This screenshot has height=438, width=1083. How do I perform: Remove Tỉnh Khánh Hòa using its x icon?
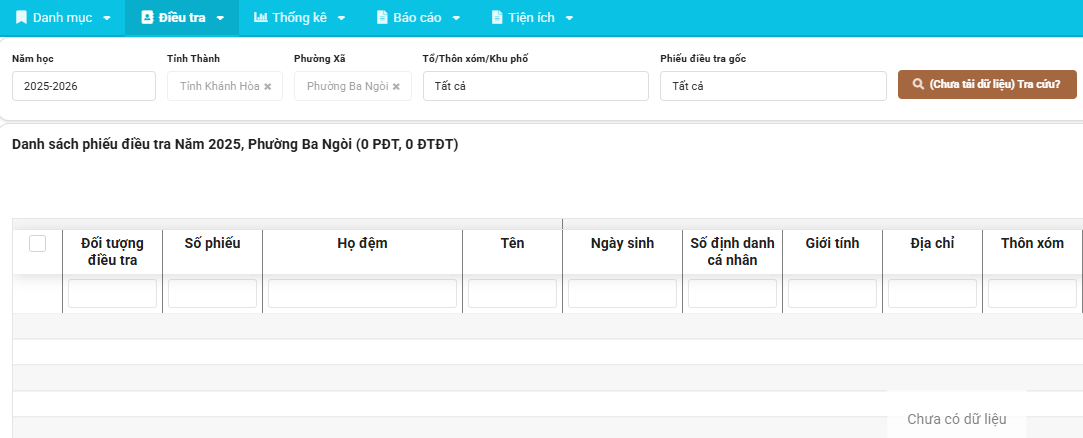[x=268, y=86]
